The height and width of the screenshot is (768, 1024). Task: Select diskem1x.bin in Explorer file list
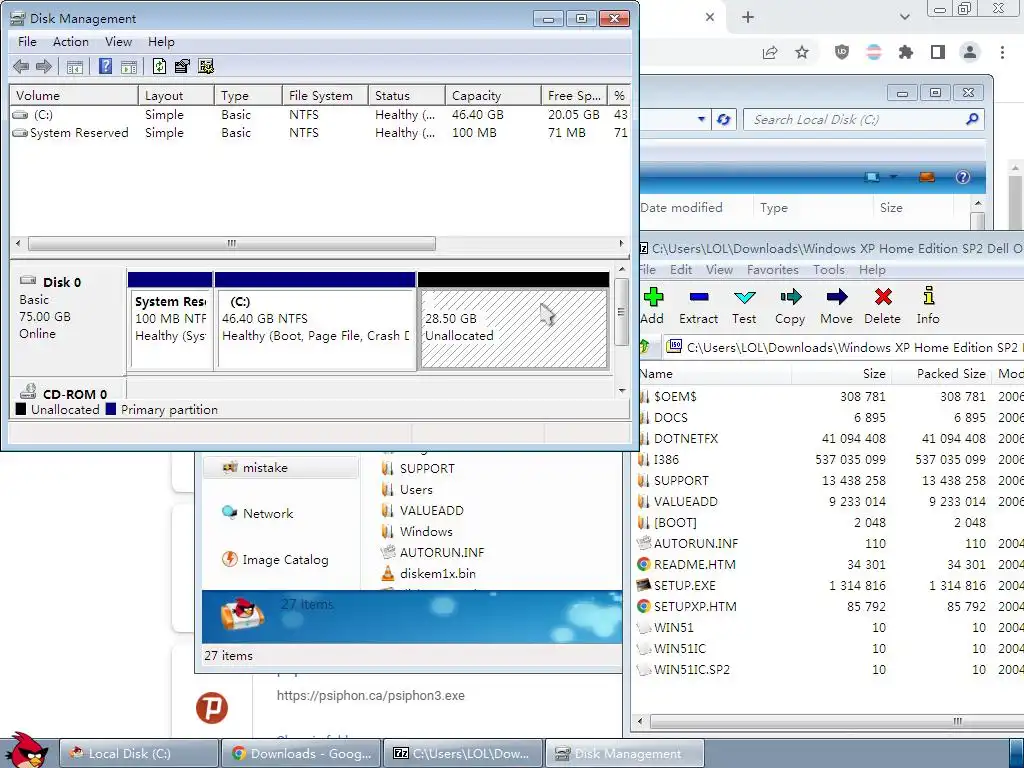tap(437, 573)
